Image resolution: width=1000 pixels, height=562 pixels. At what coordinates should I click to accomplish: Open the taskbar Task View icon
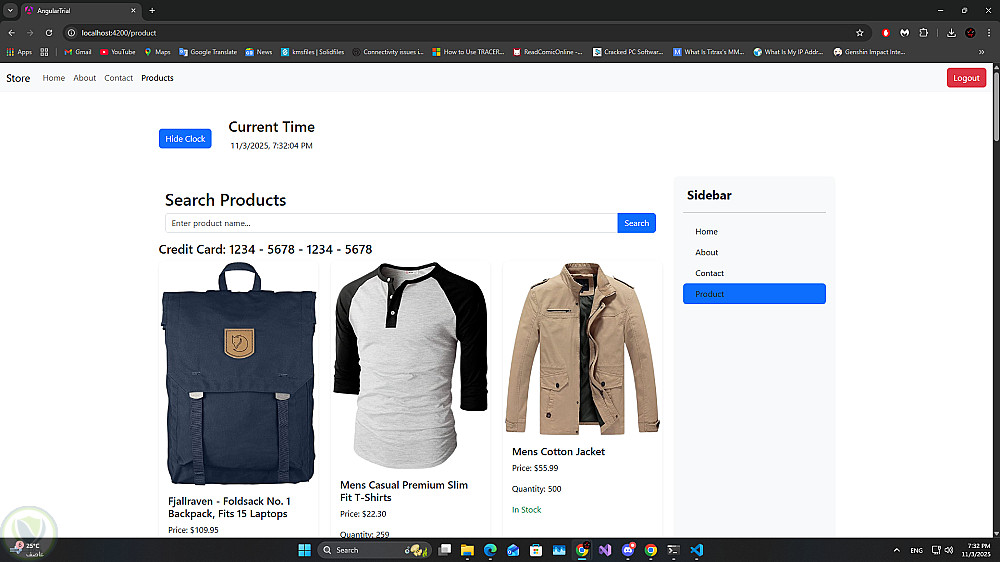coord(445,550)
